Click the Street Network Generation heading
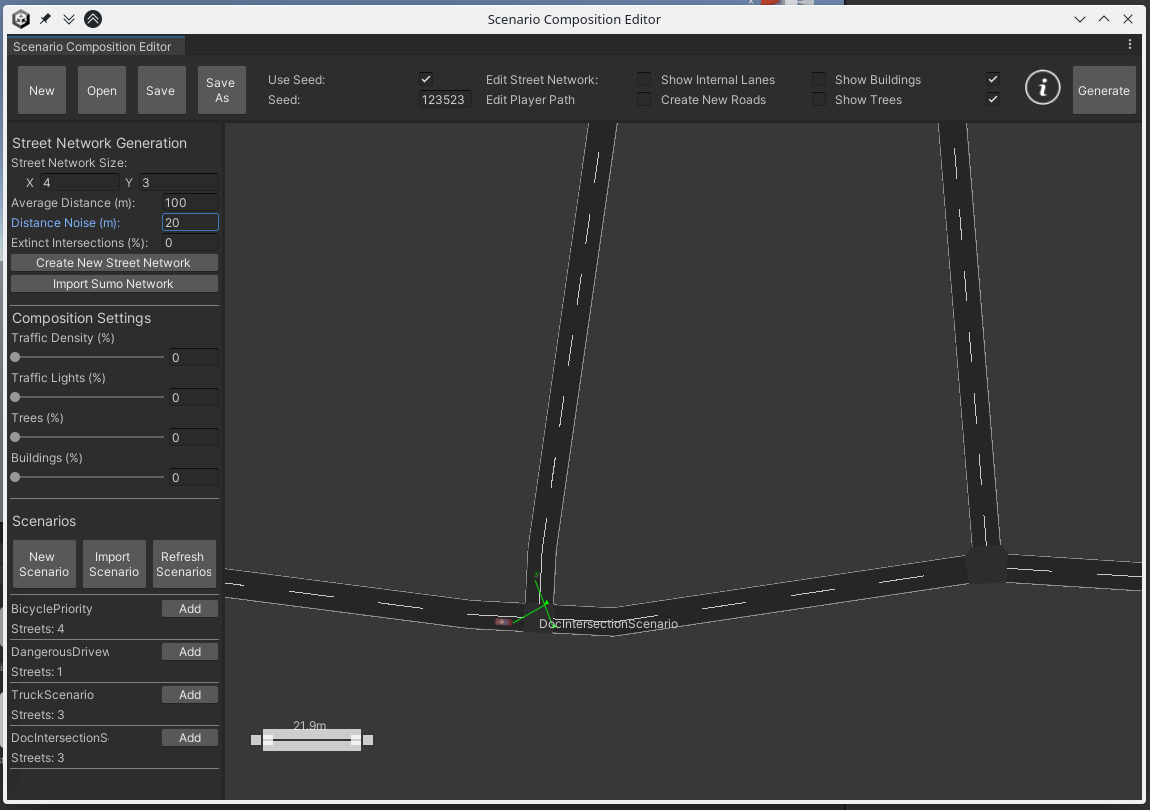1150x810 pixels. click(99, 143)
